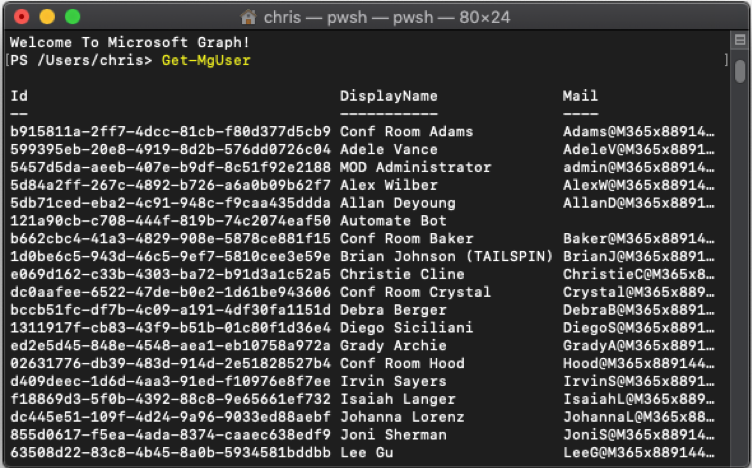This screenshot has height=468, width=752.
Task: Click the split pane icon above scrollbar
Action: click(740, 40)
